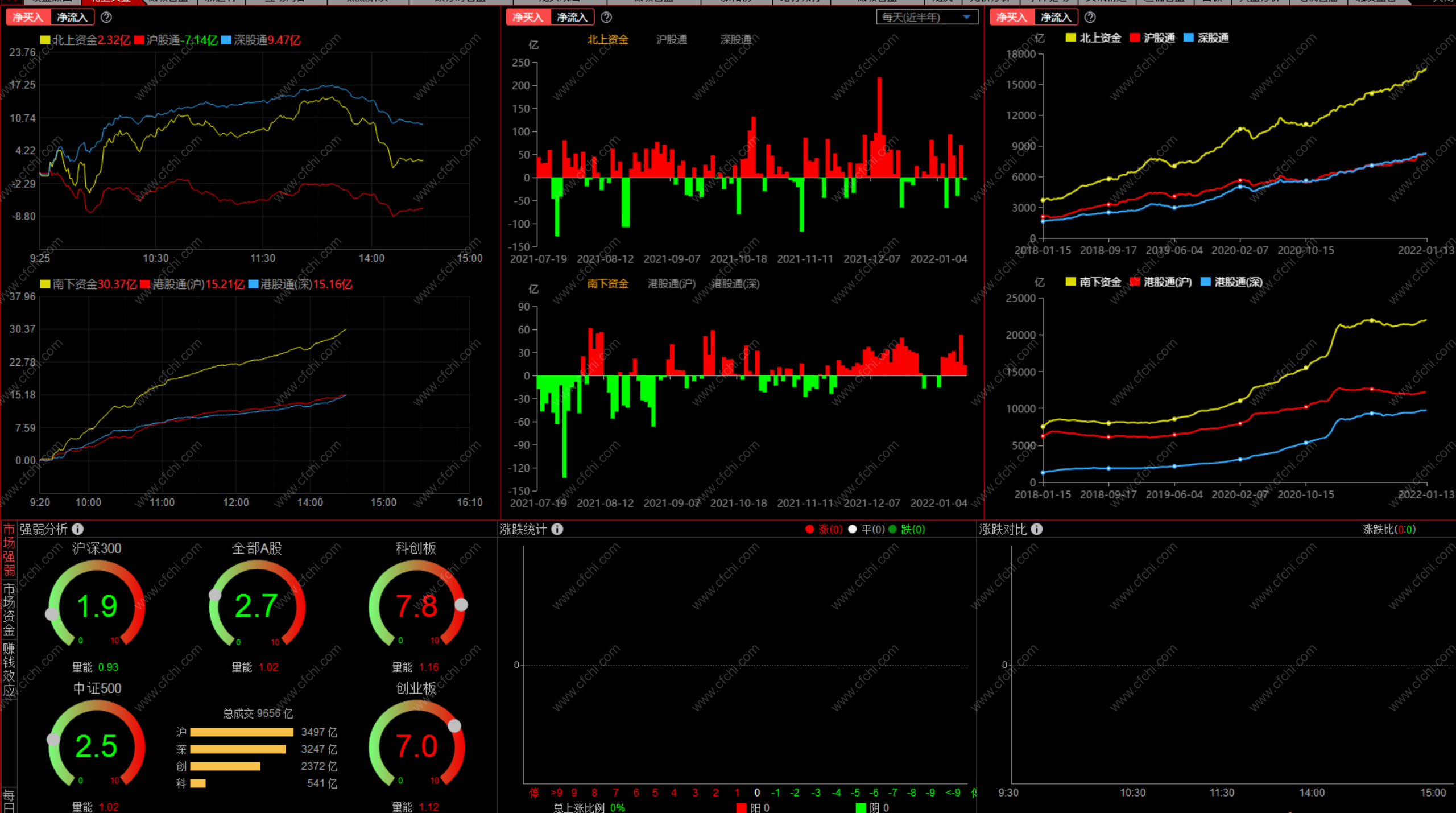Open info icon next to 强弱分析
Screen dimensions: 1456x813
point(78,529)
